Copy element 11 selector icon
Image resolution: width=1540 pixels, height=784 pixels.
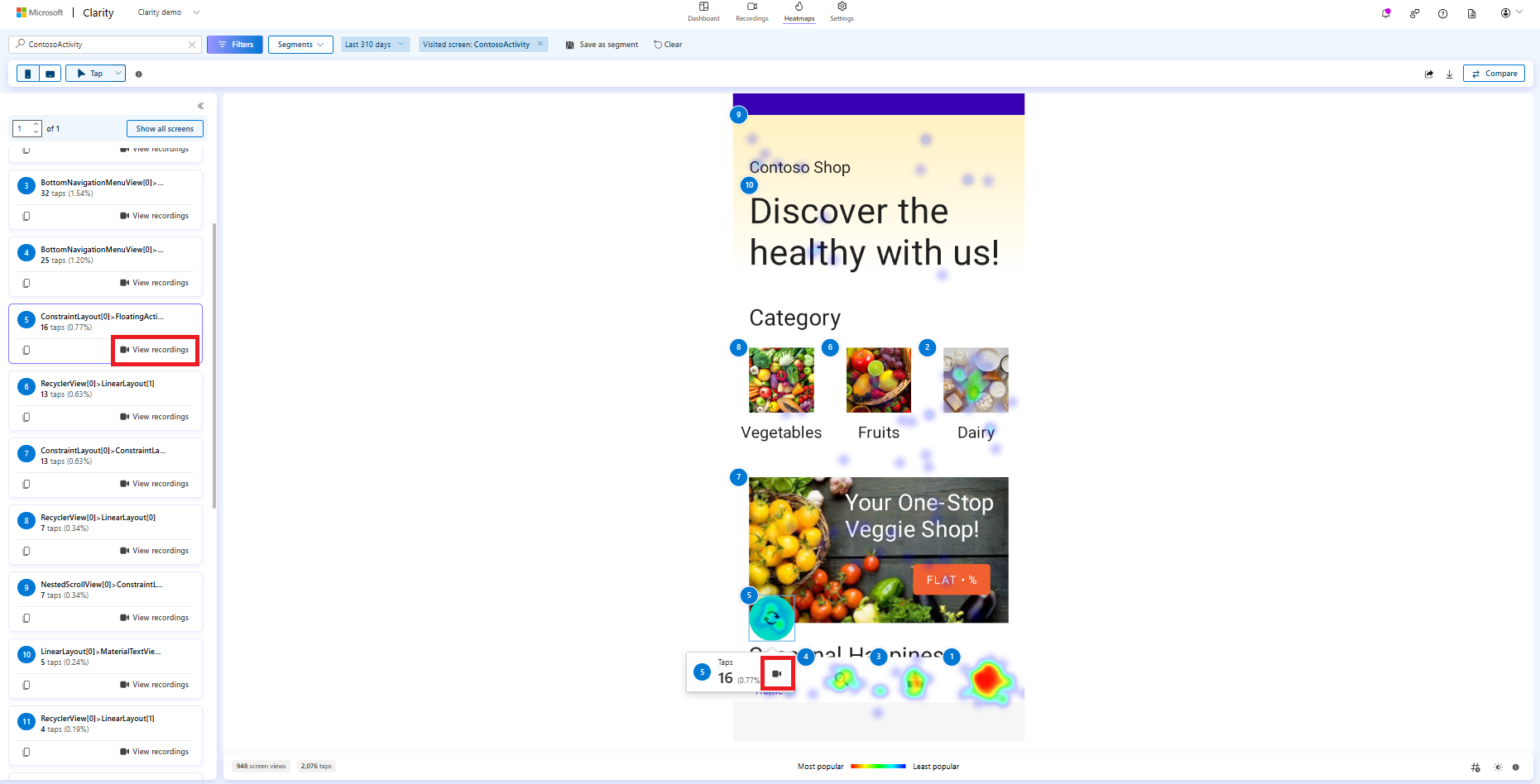[x=26, y=753]
